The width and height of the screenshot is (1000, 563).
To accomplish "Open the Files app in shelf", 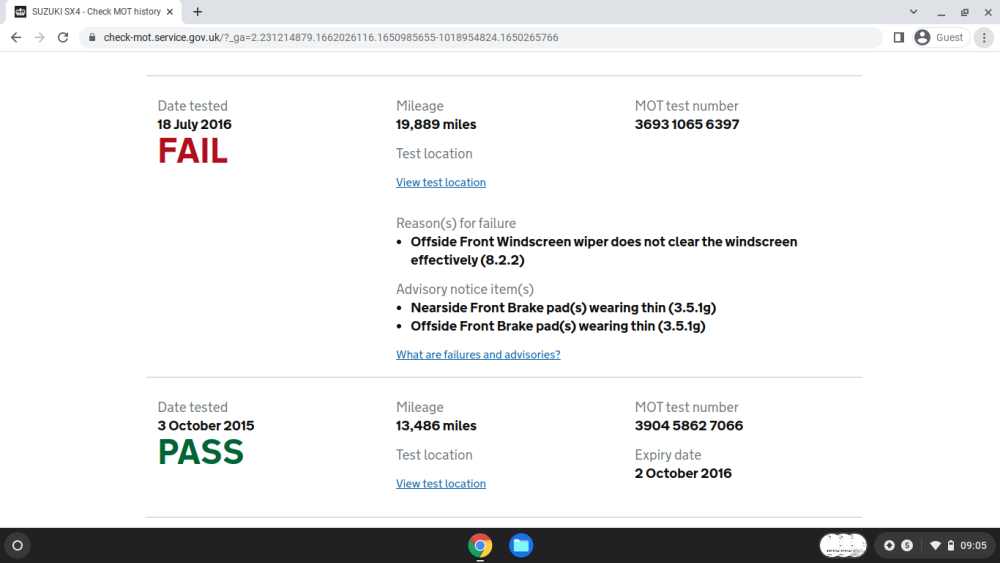I will point(521,545).
